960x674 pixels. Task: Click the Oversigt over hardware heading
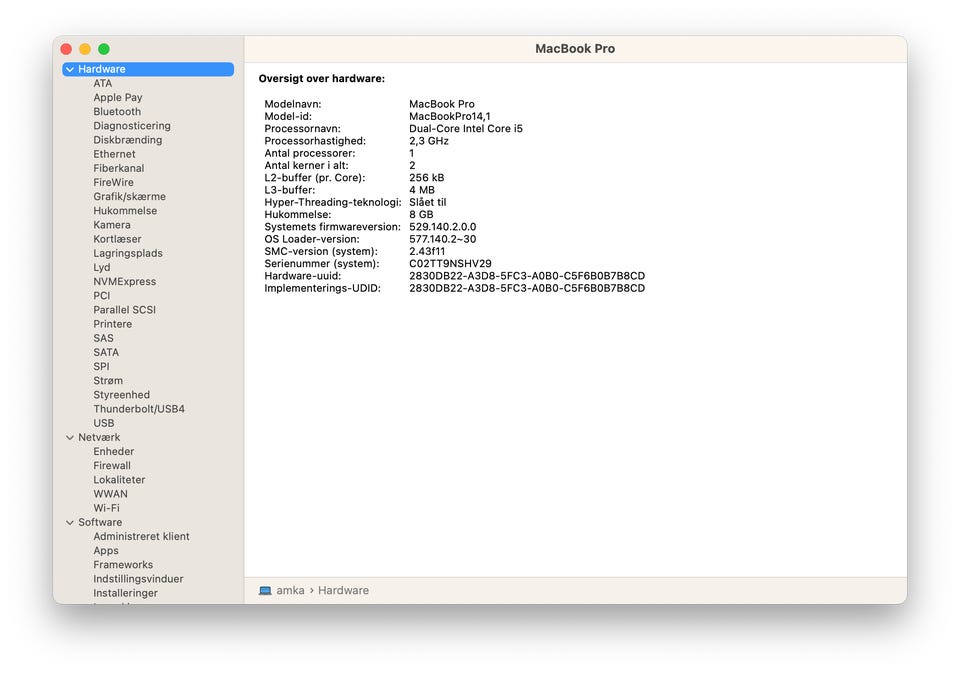point(321,78)
